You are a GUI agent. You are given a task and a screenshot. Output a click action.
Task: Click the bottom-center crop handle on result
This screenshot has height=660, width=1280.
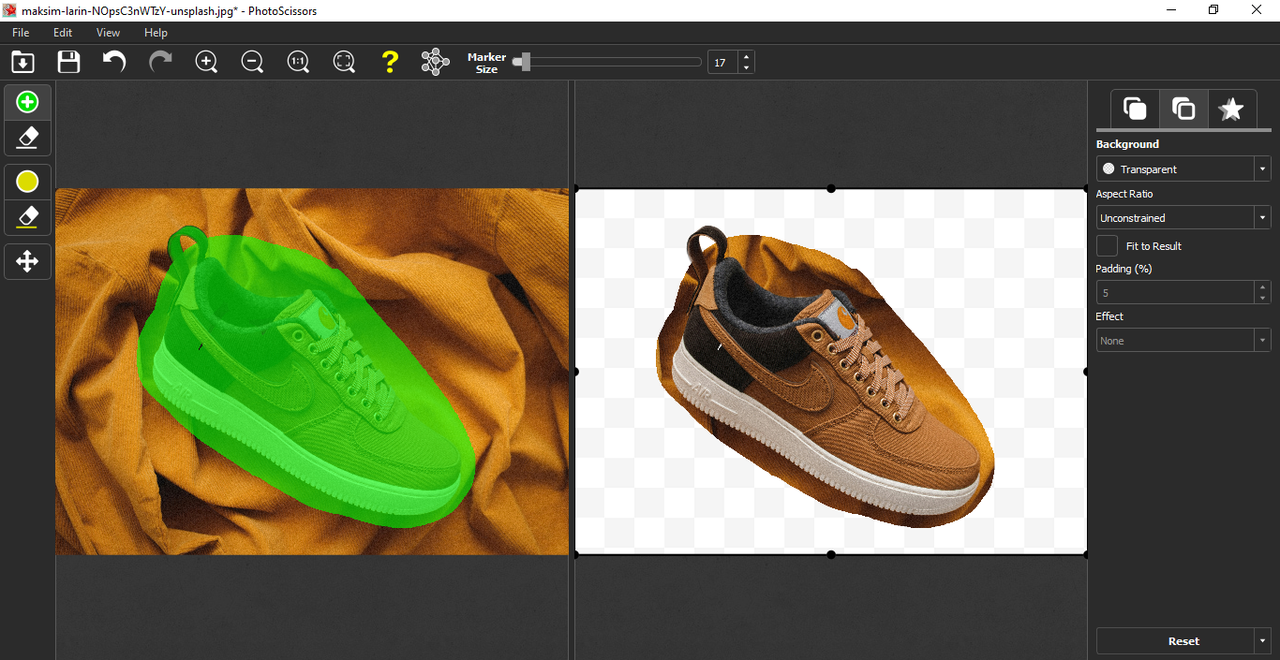[x=831, y=553]
